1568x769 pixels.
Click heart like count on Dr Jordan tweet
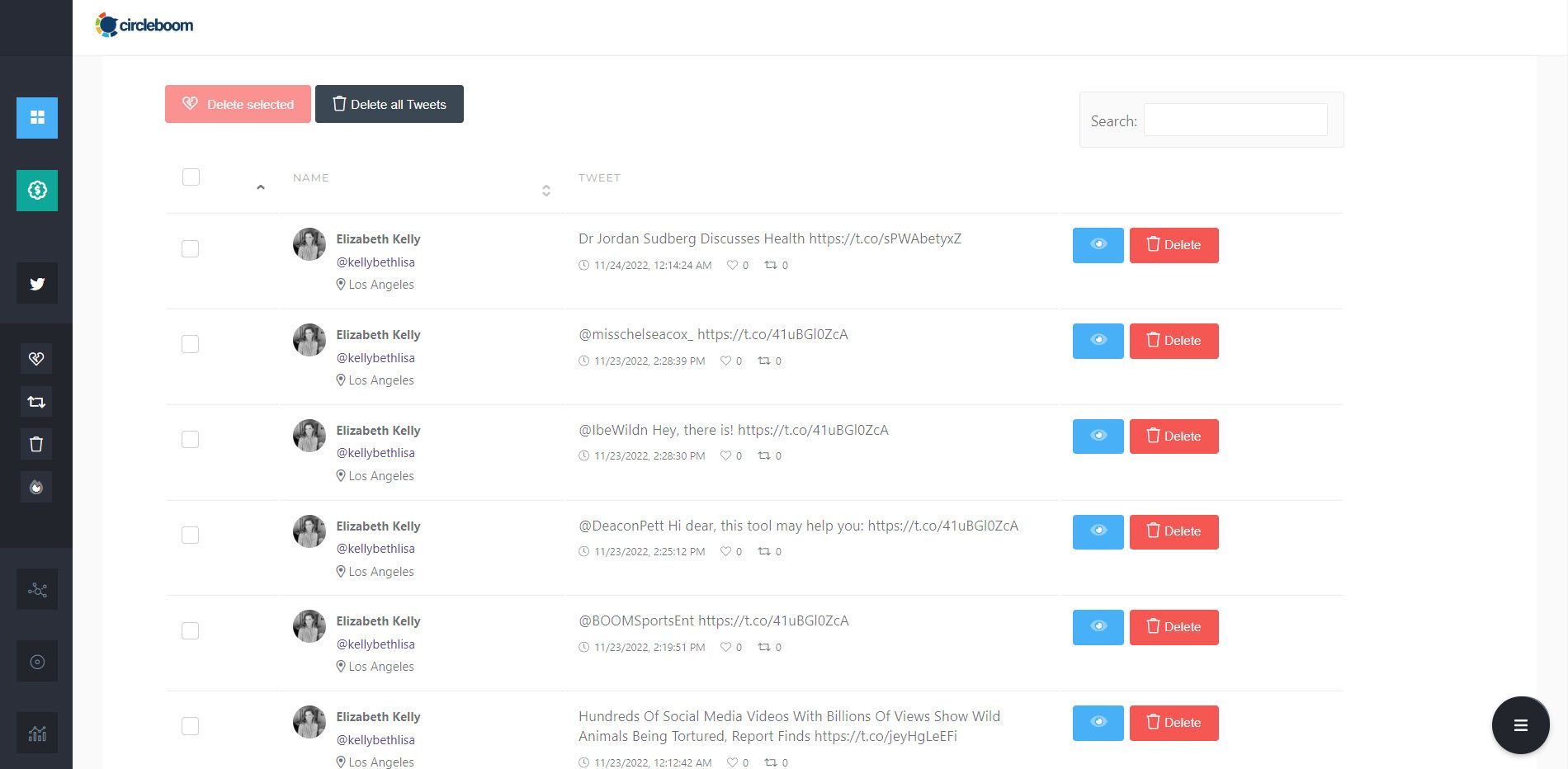(738, 266)
